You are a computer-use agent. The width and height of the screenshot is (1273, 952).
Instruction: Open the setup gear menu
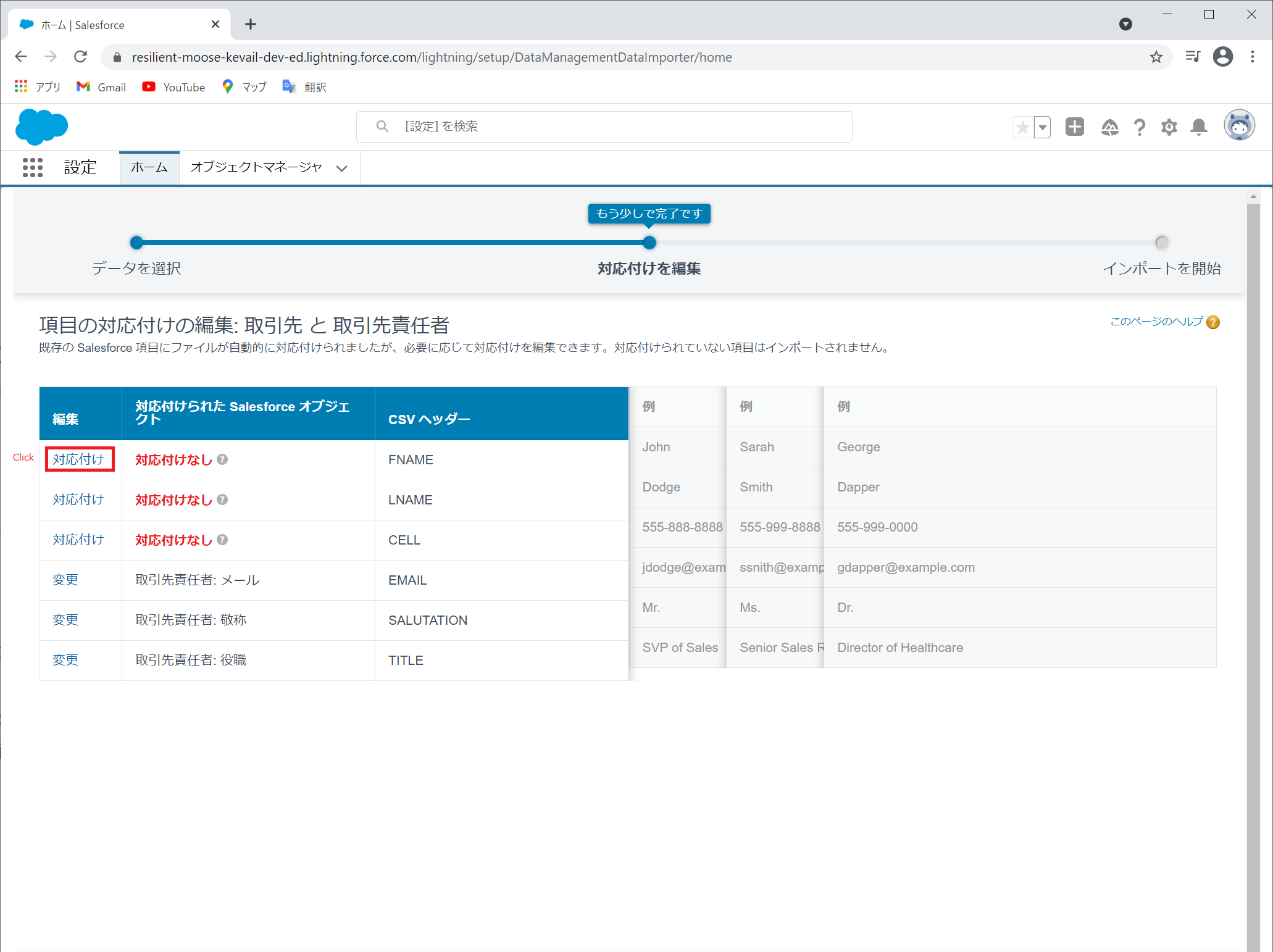pos(1169,127)
